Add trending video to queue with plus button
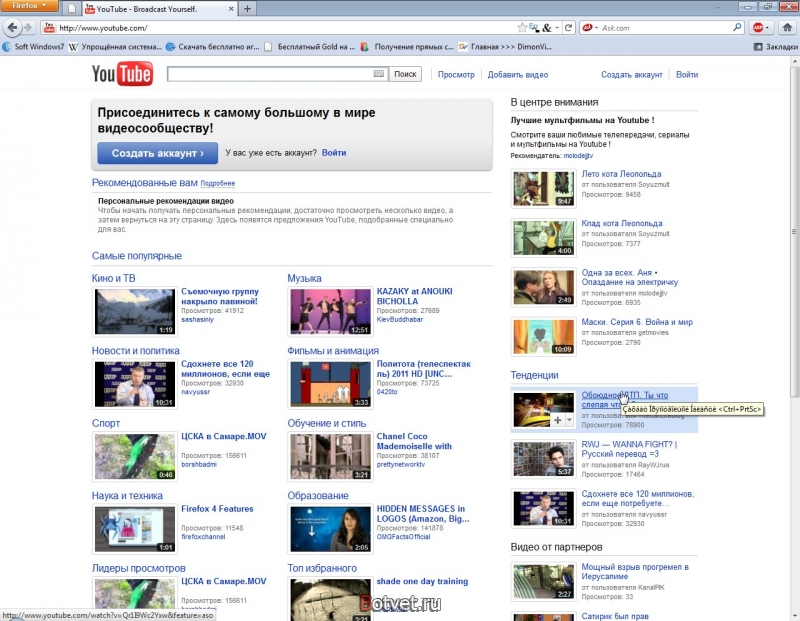Image resolution: width=800 pixels, height=621 pixels. point(557,420)
